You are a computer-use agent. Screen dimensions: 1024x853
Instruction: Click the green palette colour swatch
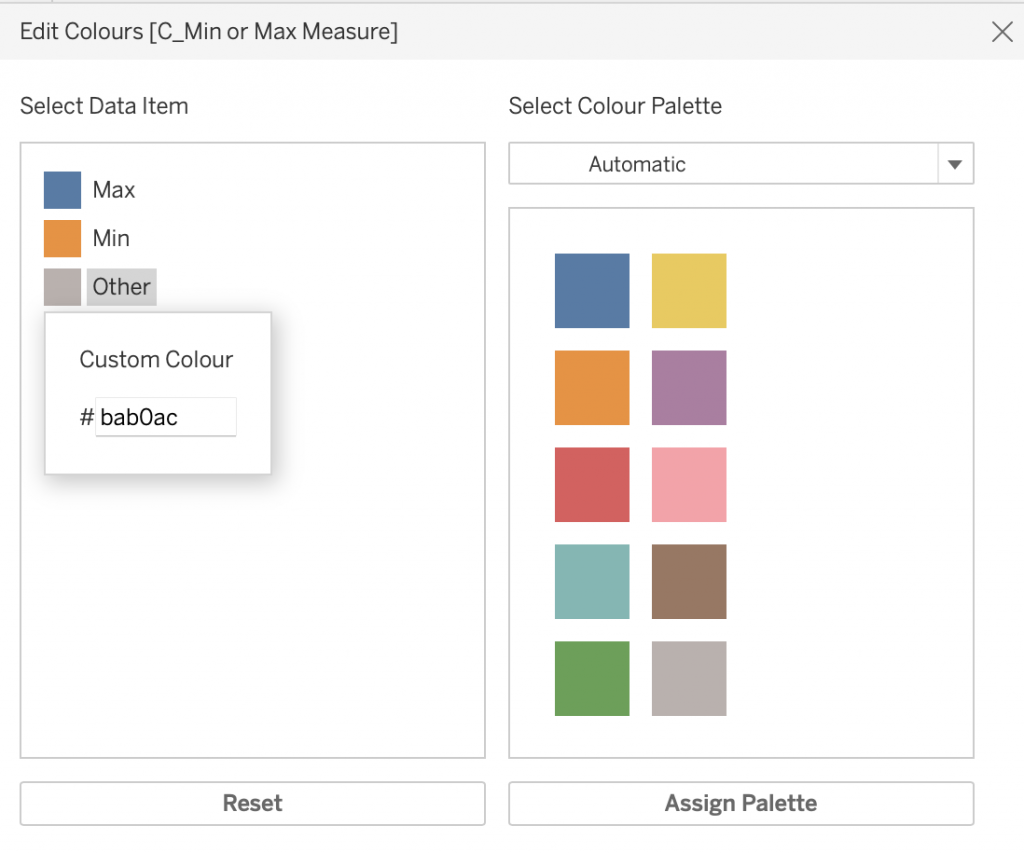pyautogui.click(x=592, y=679)
